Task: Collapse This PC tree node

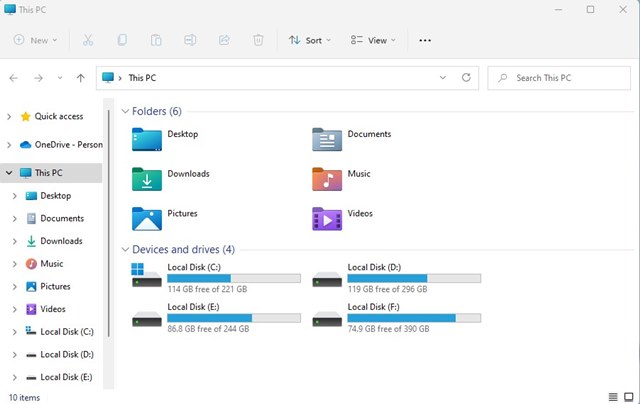Action: [9, 173]
